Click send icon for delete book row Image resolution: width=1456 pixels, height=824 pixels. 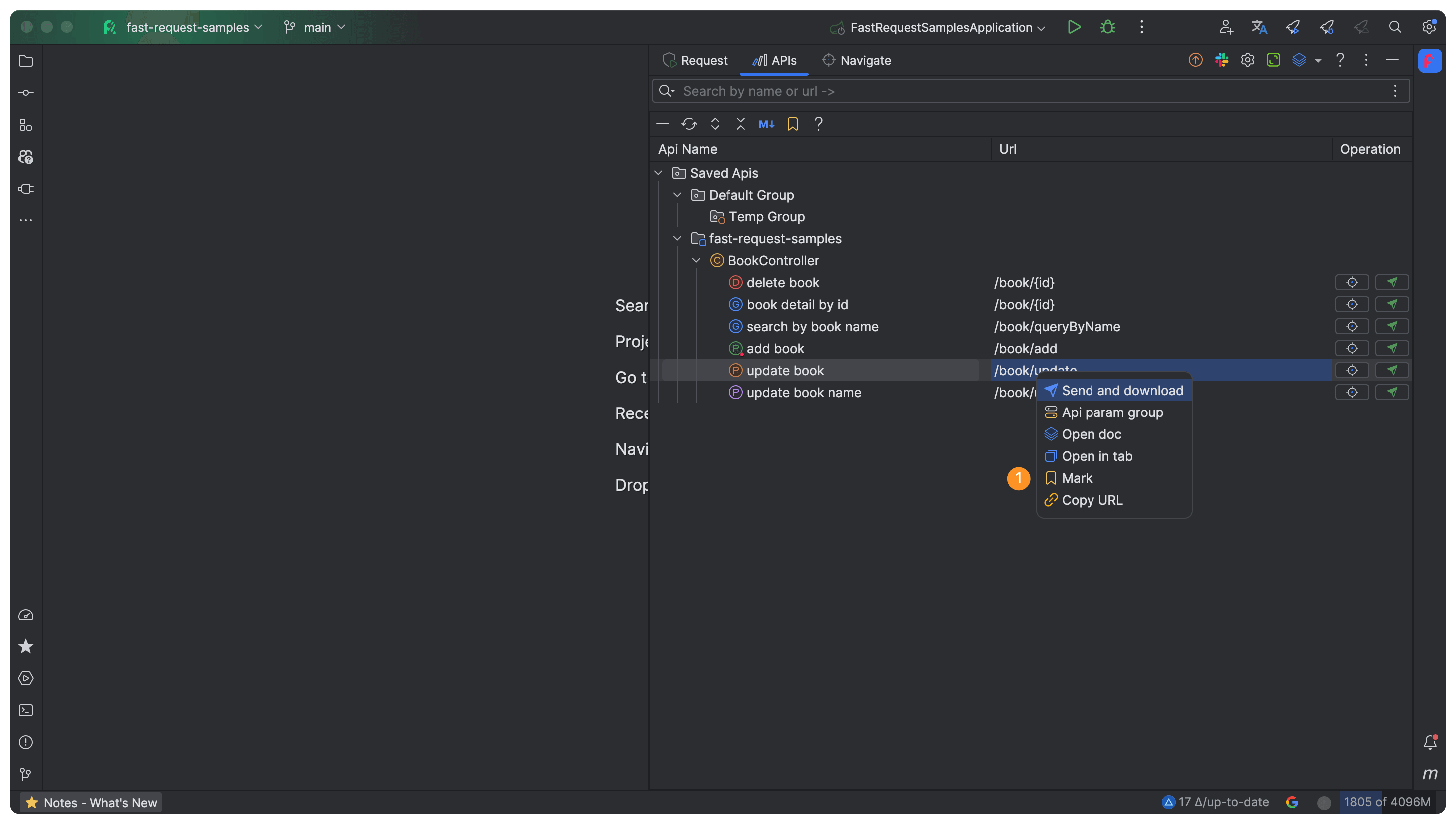(x=1392, y=282)
